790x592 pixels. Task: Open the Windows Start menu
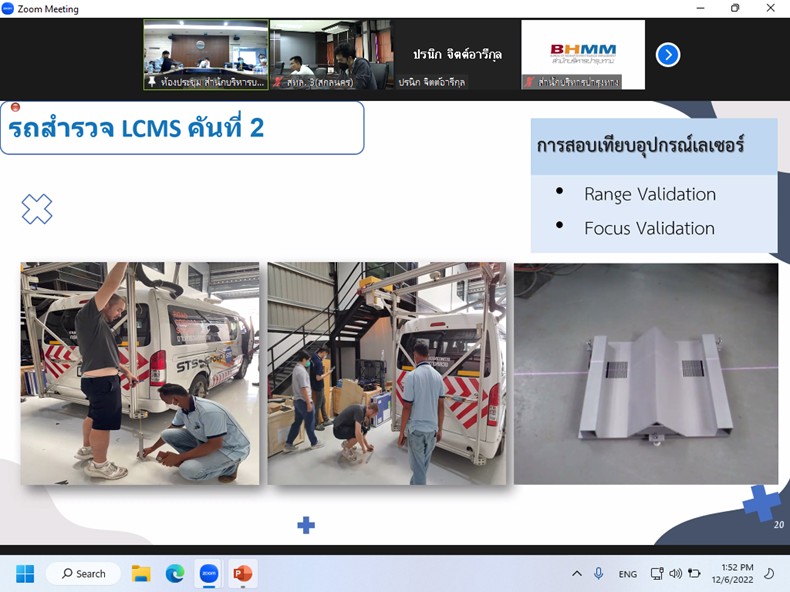(25, 574)
